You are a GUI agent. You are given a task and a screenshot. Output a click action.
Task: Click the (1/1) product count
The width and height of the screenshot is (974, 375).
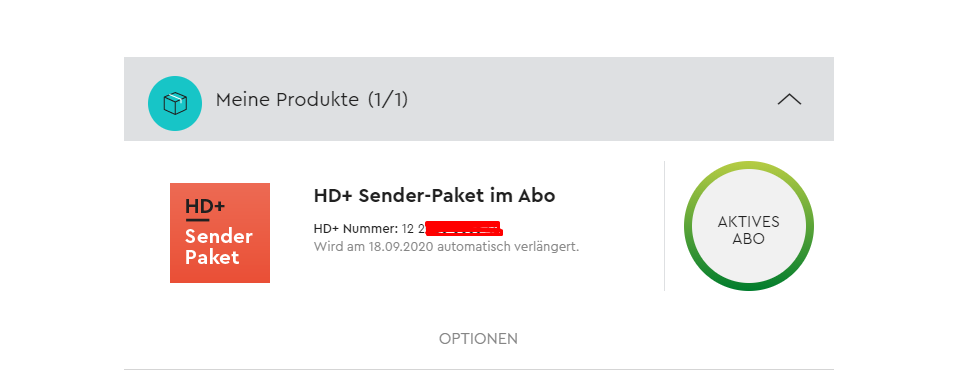388,99
